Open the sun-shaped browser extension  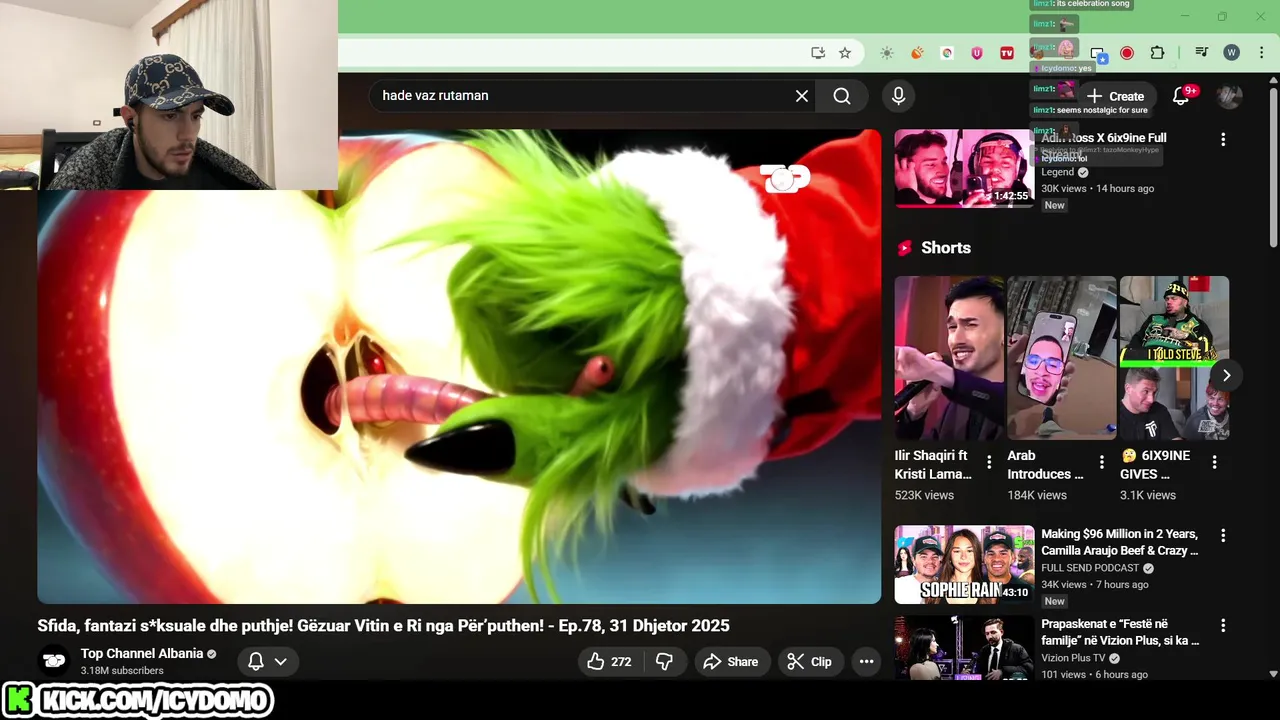pos(887,53)
